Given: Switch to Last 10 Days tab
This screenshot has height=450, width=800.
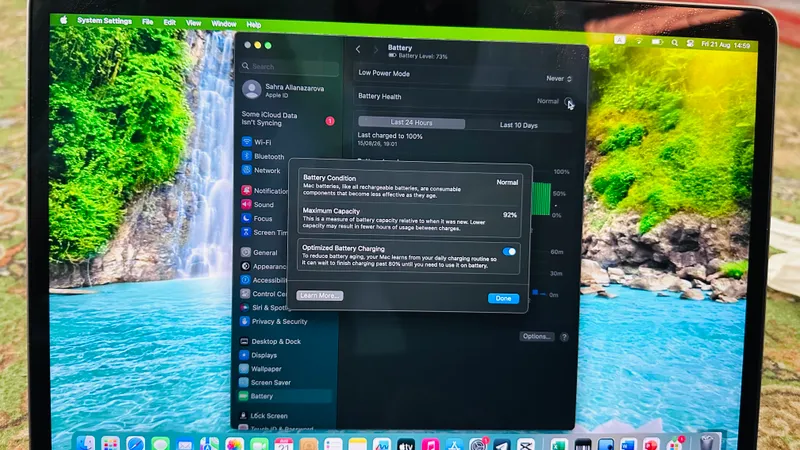Looking at the screenshot, I should [518, 125].
